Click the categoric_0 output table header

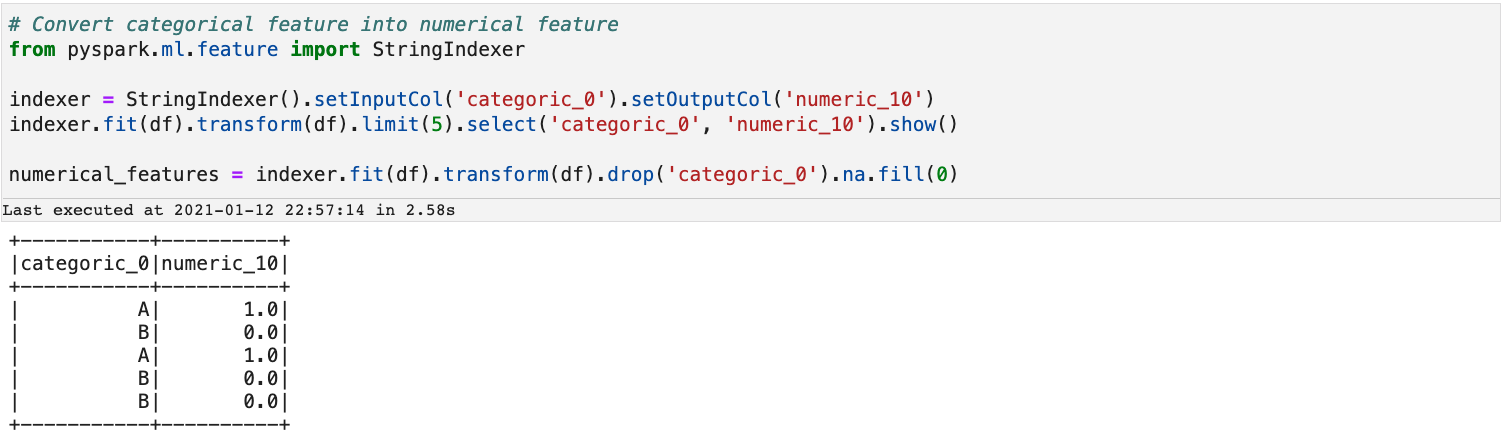(x=85, y=264)
